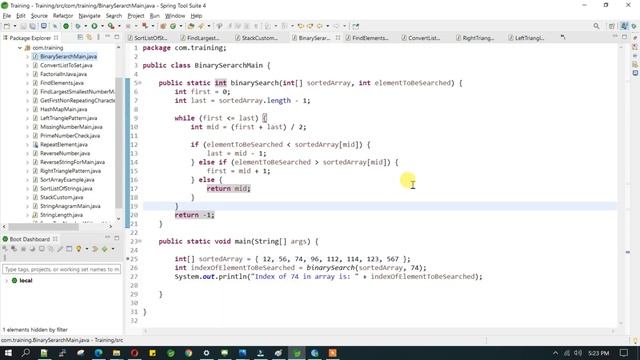
Task: Click the Boot Dashboard stop icon
Action: click(23, 249)
